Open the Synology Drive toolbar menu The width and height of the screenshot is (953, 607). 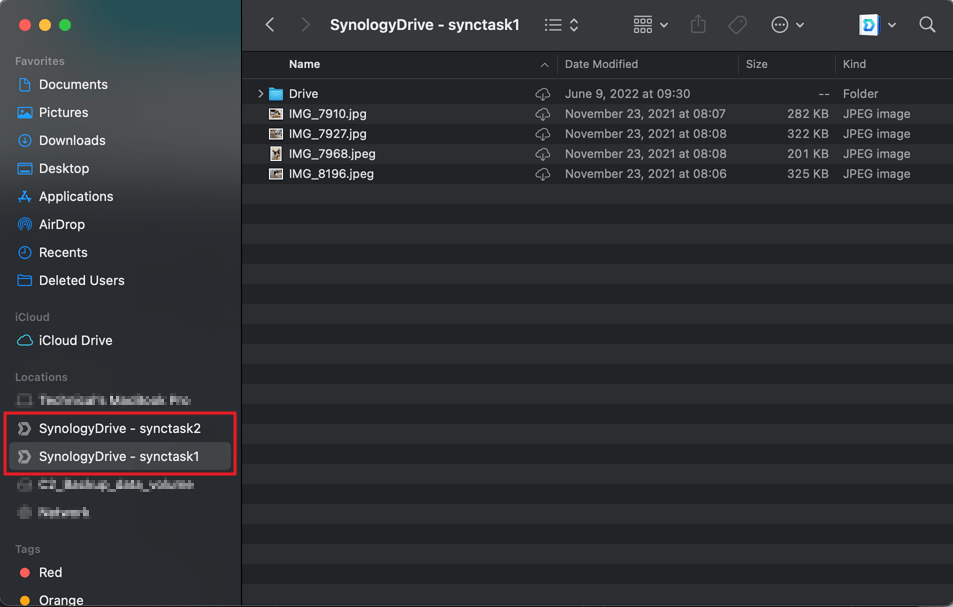(x=877, y=25)
